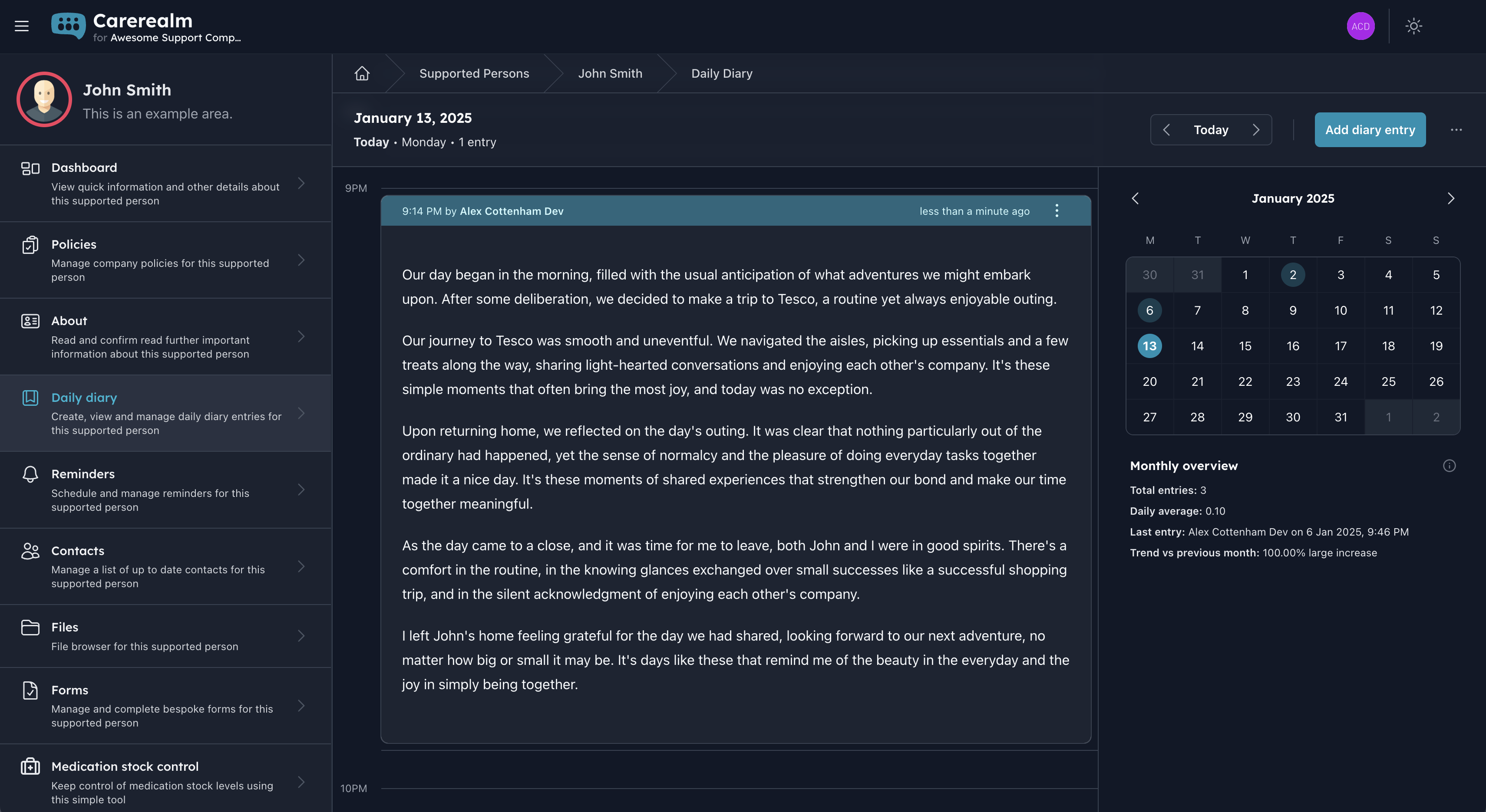The image size is (1486, 812).
Task: Expand the Dashboard sidebar chevron
Action: (x=301, y=184)
